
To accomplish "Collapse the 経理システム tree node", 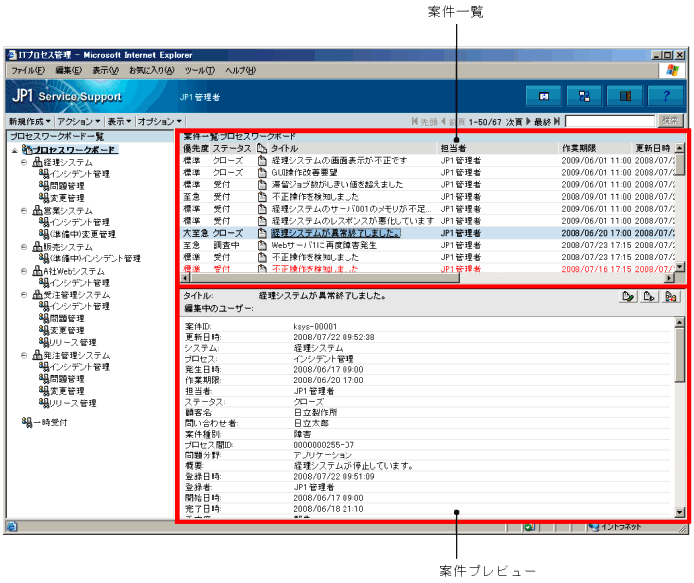I will point(24,162).
